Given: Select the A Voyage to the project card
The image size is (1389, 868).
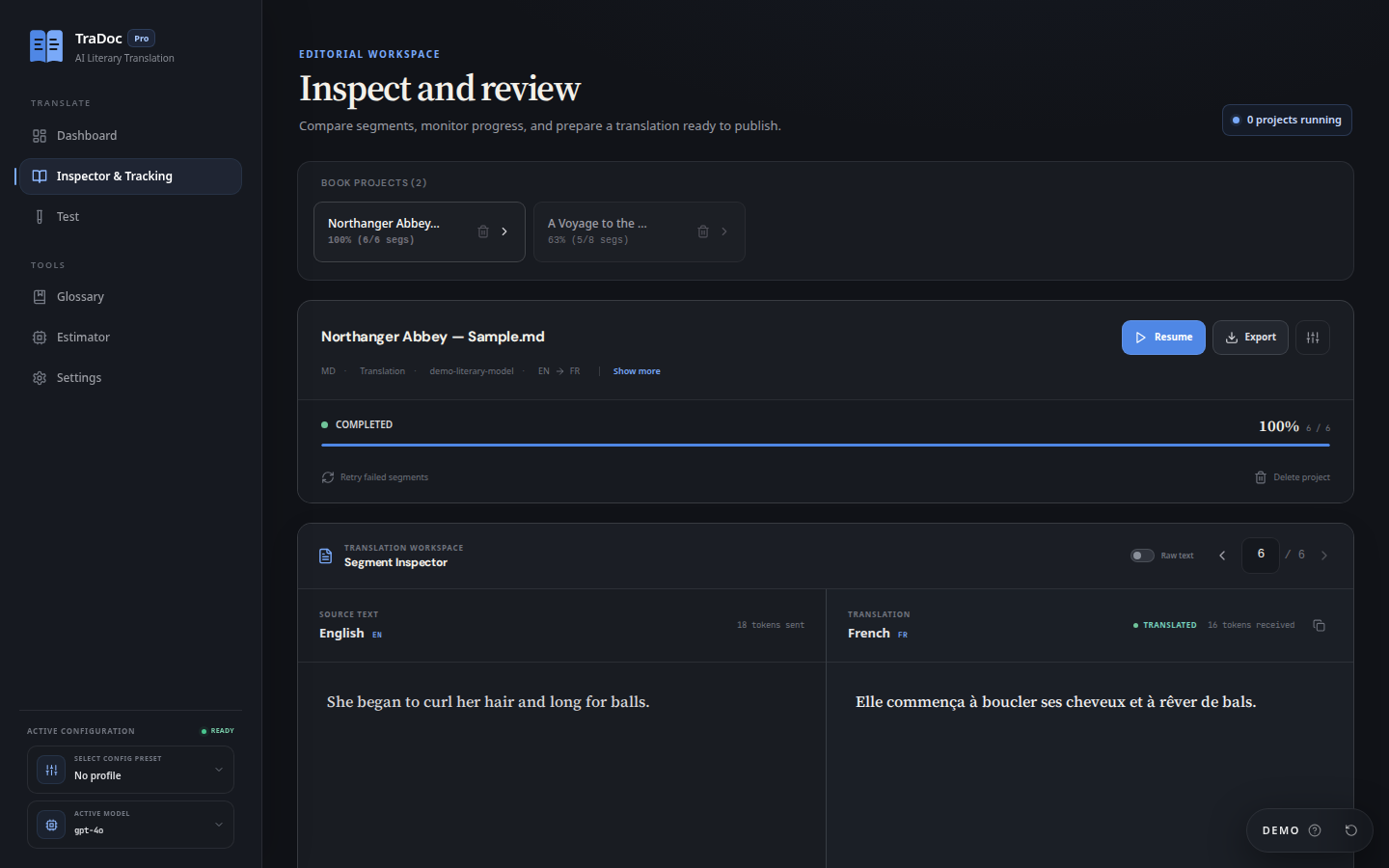Looking at the screenshot, I should (x=640, y=231).
